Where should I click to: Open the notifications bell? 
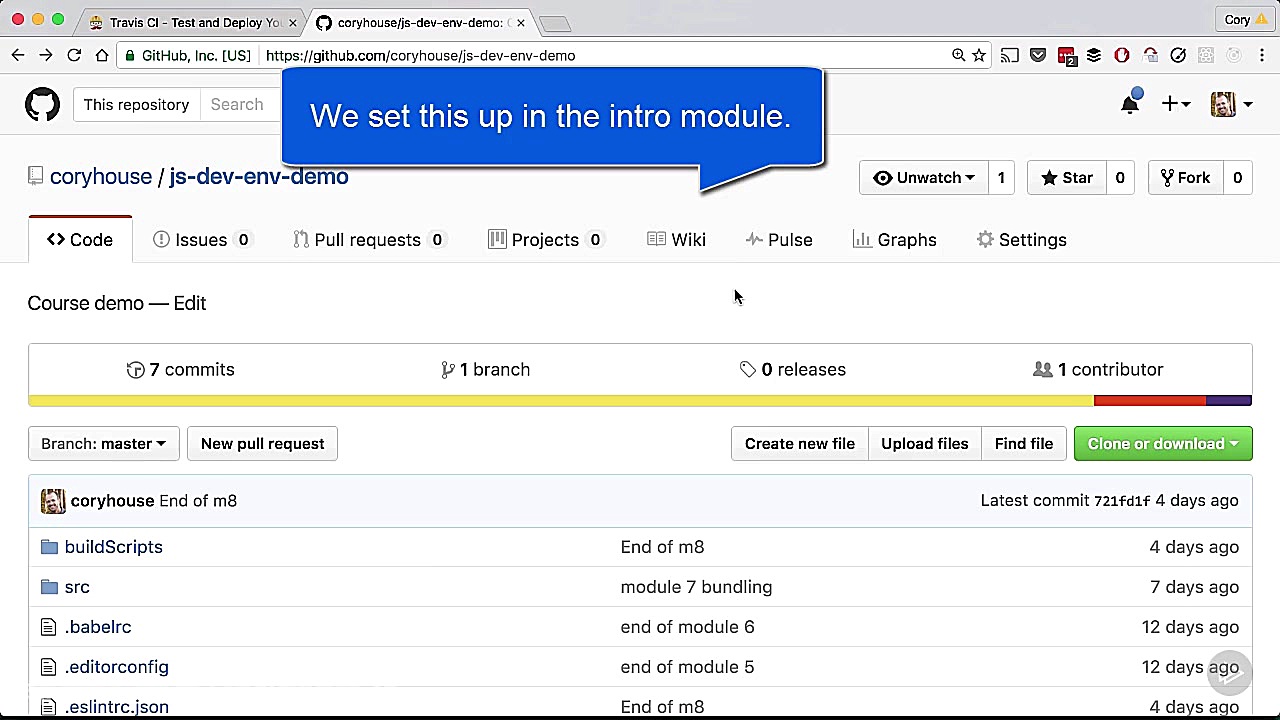coord(1130,104)
